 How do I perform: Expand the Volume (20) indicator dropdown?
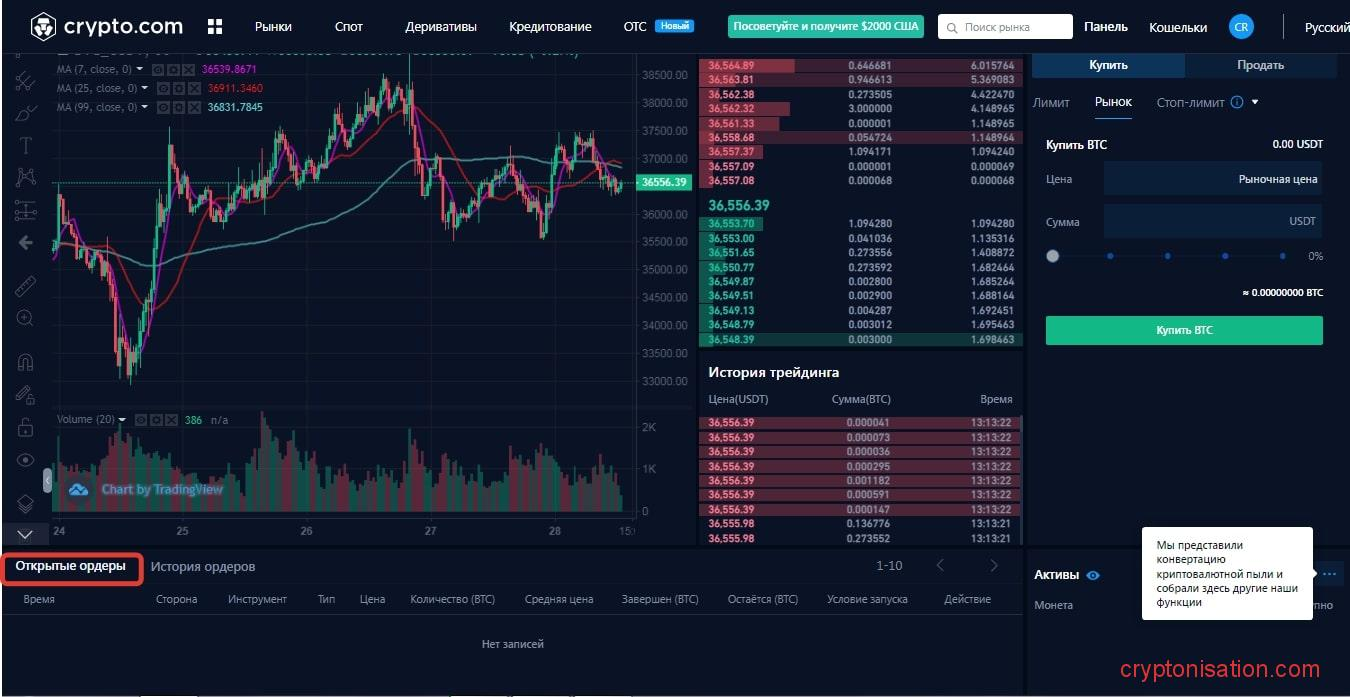point(123,420)
